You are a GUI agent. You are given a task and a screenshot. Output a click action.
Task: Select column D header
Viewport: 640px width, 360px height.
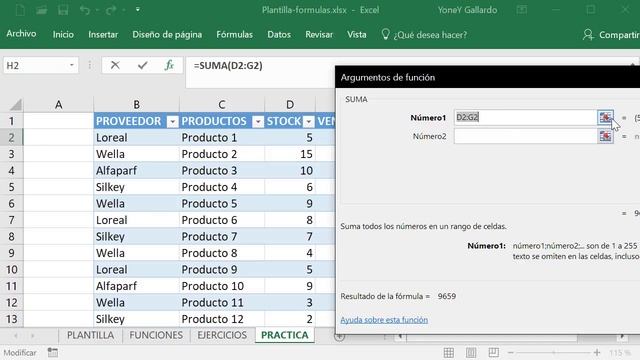[290, 104]
